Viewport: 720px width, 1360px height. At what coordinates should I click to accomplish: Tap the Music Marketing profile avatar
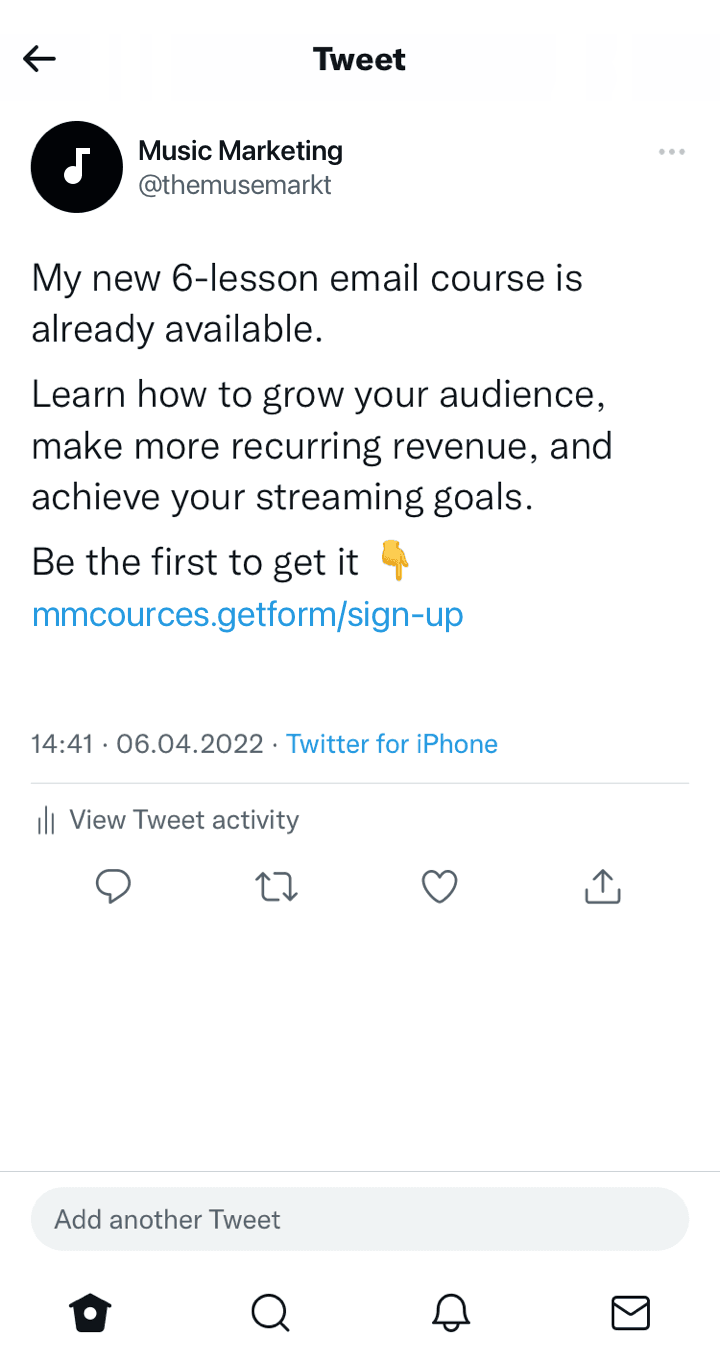77,167
